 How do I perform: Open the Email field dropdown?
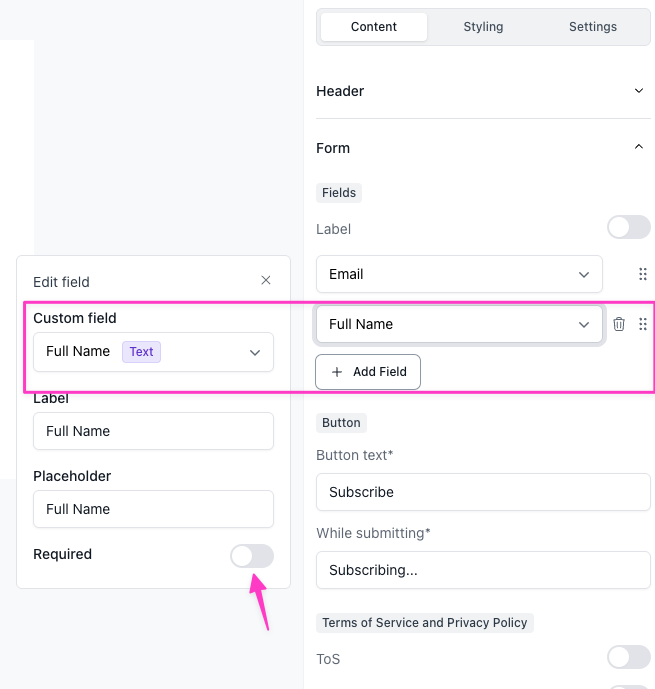tap(459, 274)
